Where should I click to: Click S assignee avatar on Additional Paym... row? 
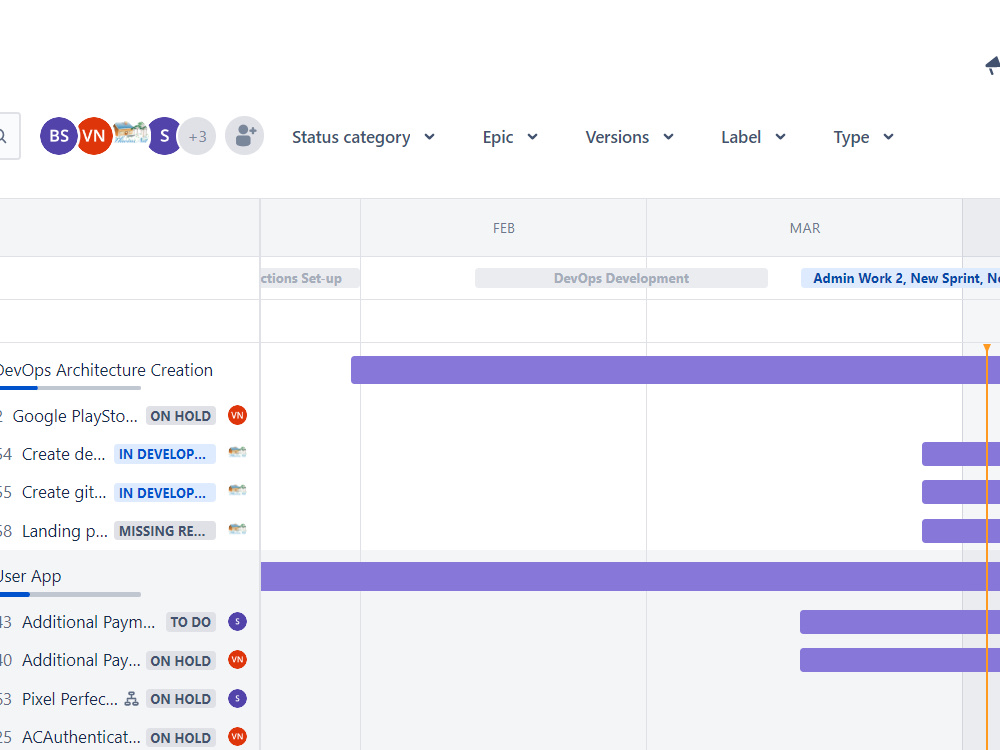[x=237, y=621]
